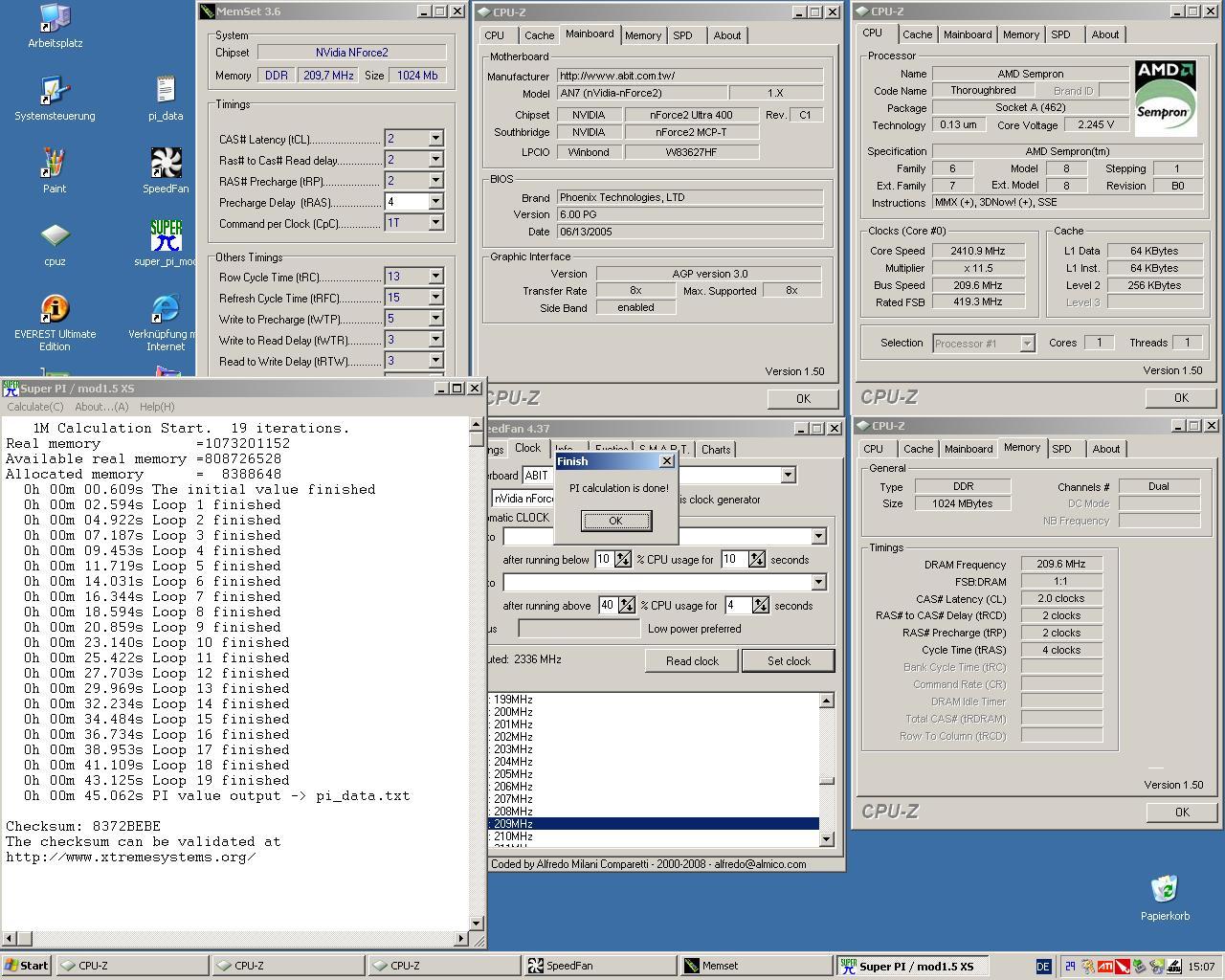Open Super PI About...(A) menu
Screen dimensions: 1225x980
pos(101,407)
